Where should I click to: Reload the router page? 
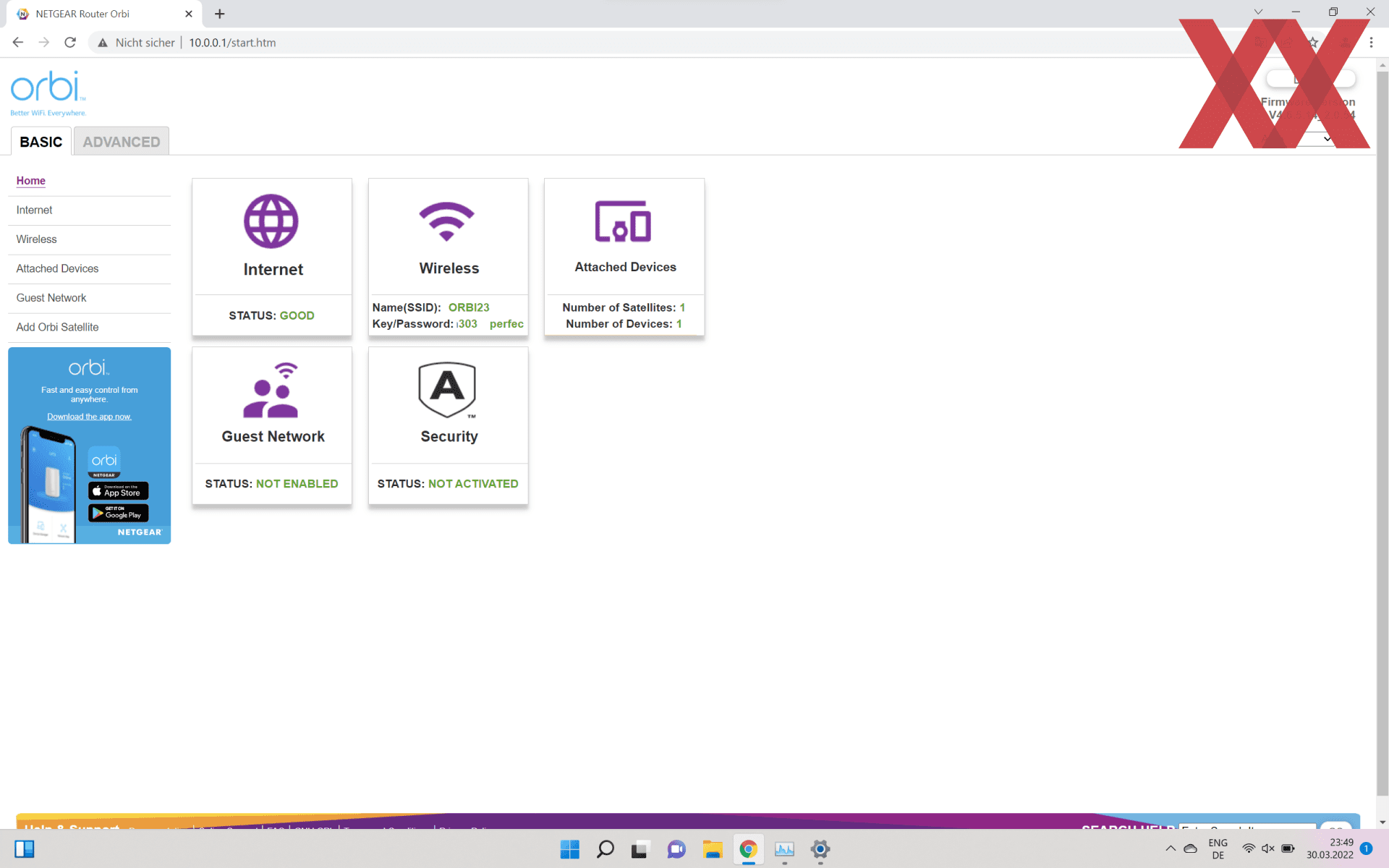pos(70,43)
